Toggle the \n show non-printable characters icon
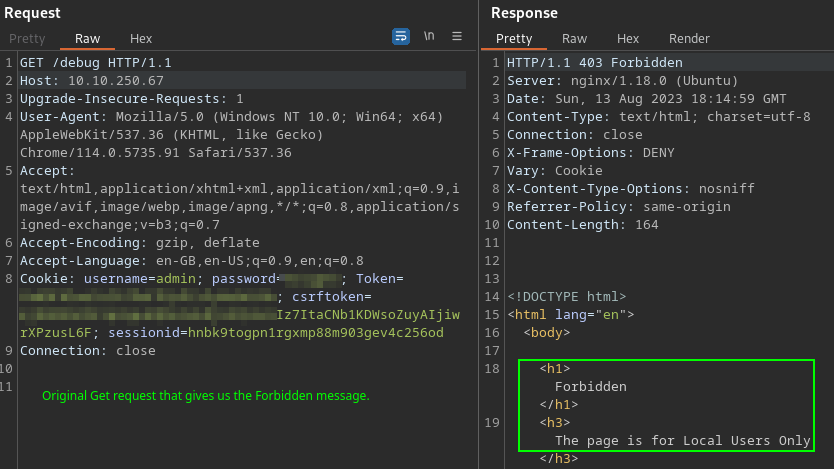 pyautogui.click(x=429, y=36)
